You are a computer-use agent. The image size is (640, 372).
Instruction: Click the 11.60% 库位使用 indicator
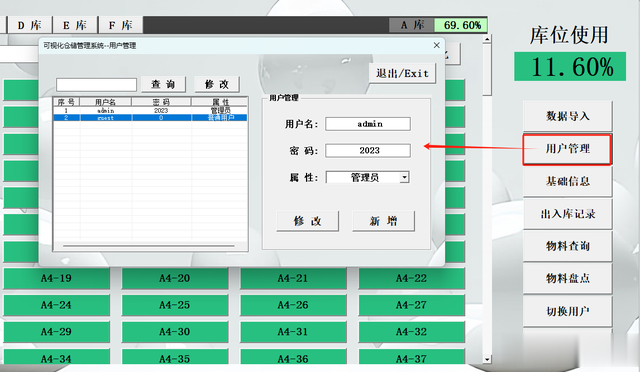[x=570, y=67]
